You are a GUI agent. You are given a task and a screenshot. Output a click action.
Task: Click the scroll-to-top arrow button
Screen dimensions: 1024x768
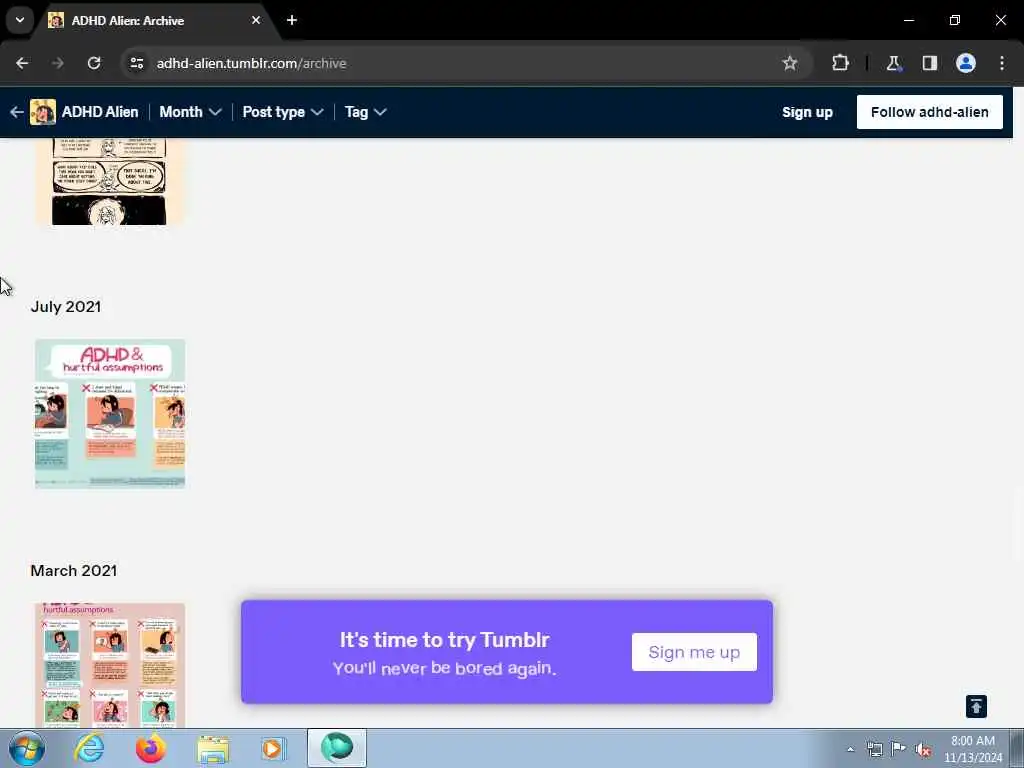coord(976,707)
